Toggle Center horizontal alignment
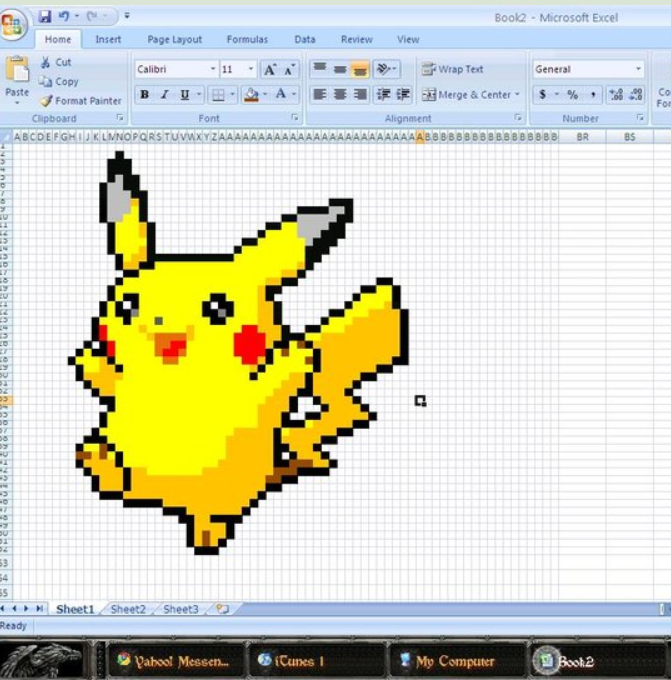 point(340,95)
